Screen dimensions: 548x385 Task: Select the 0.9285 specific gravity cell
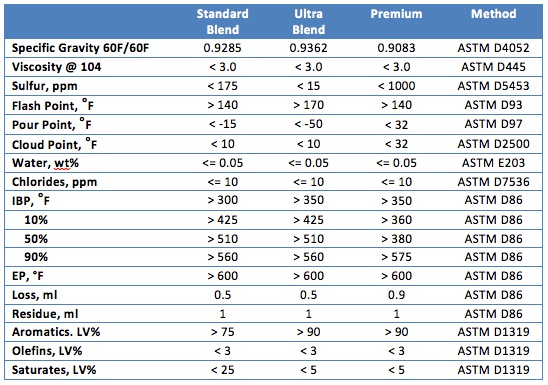222,48
